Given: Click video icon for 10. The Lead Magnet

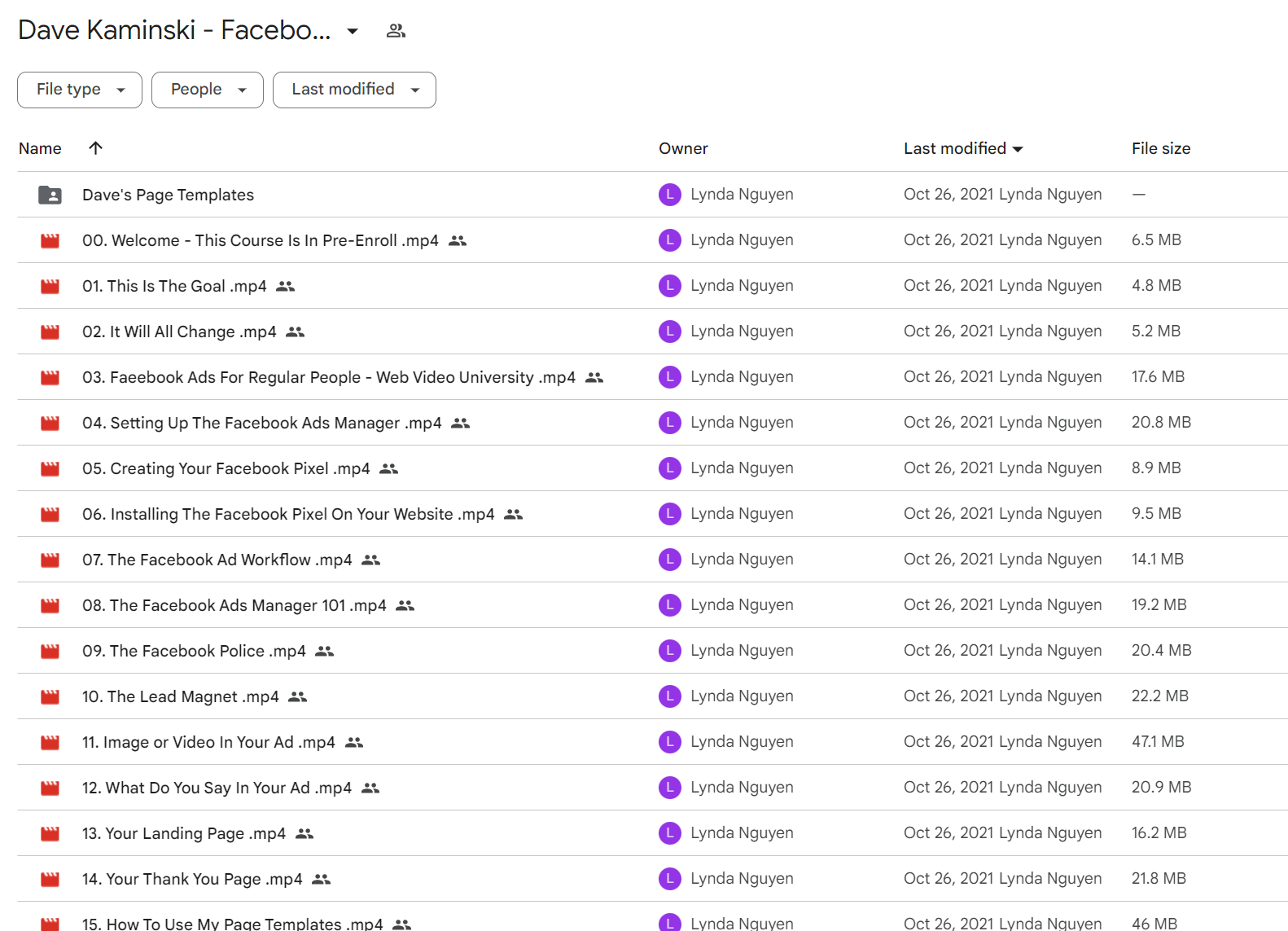Looking at the screenshot, I should 50,696.
